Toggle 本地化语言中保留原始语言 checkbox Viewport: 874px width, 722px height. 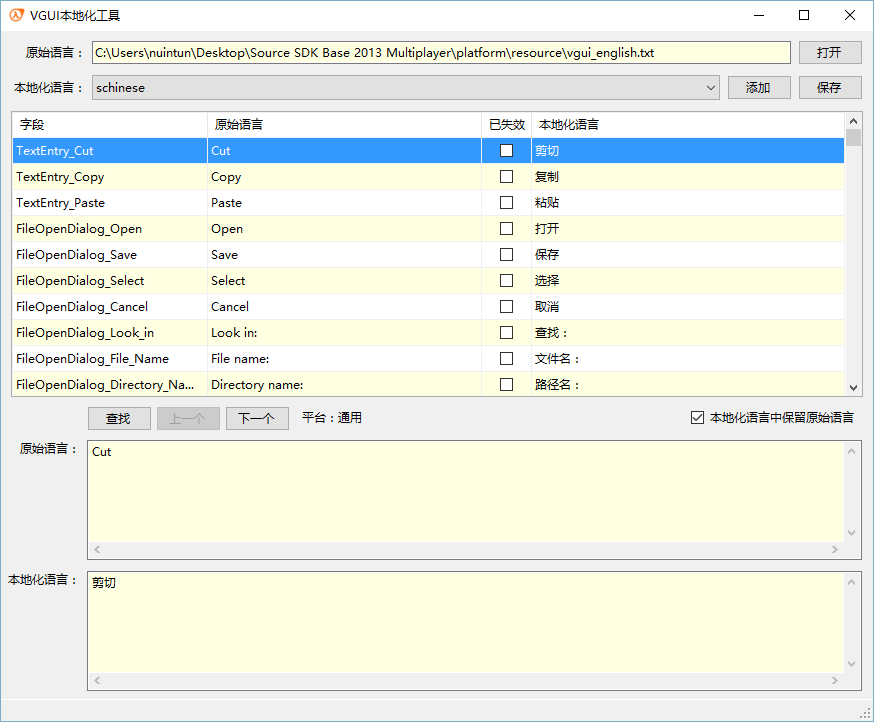click(x=697, y=418)
